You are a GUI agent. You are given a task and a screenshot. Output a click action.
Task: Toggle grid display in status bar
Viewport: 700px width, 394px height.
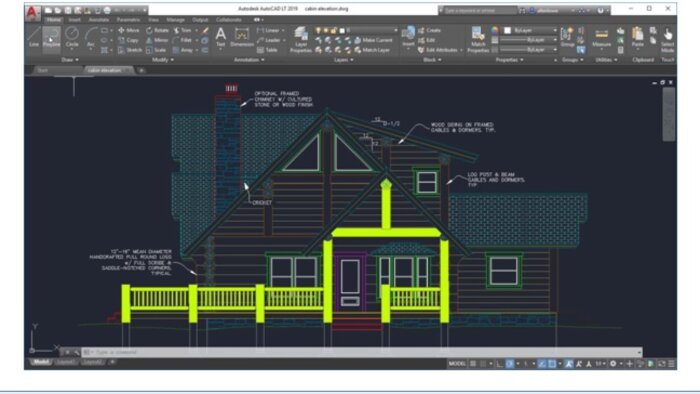pyautogui.click(x=473, y=364)
